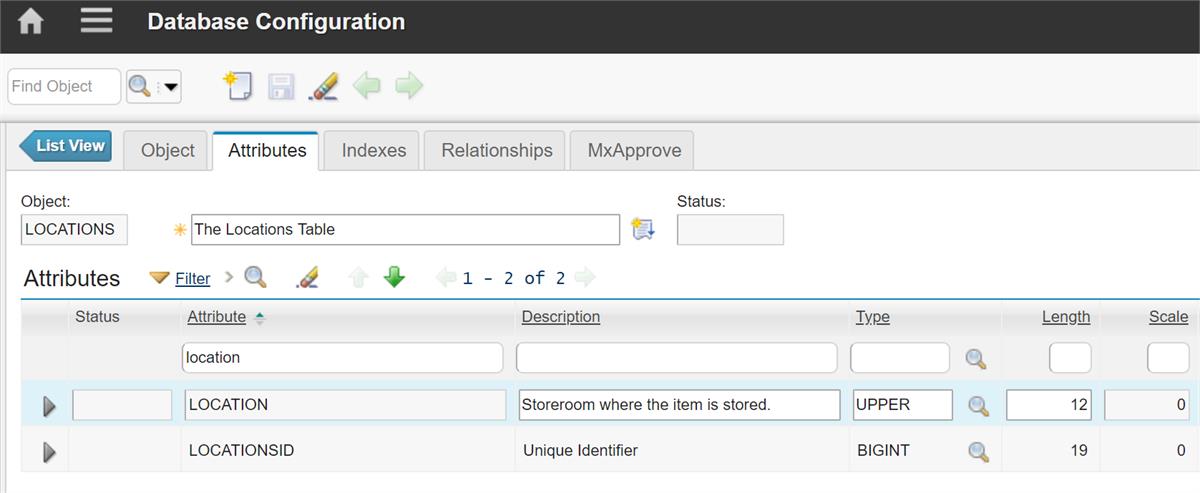Image resolution: width=1200 pixels, height=493 pixels.
Task: Toggle the attributes Filter link
Action: [x=192, y=279]
